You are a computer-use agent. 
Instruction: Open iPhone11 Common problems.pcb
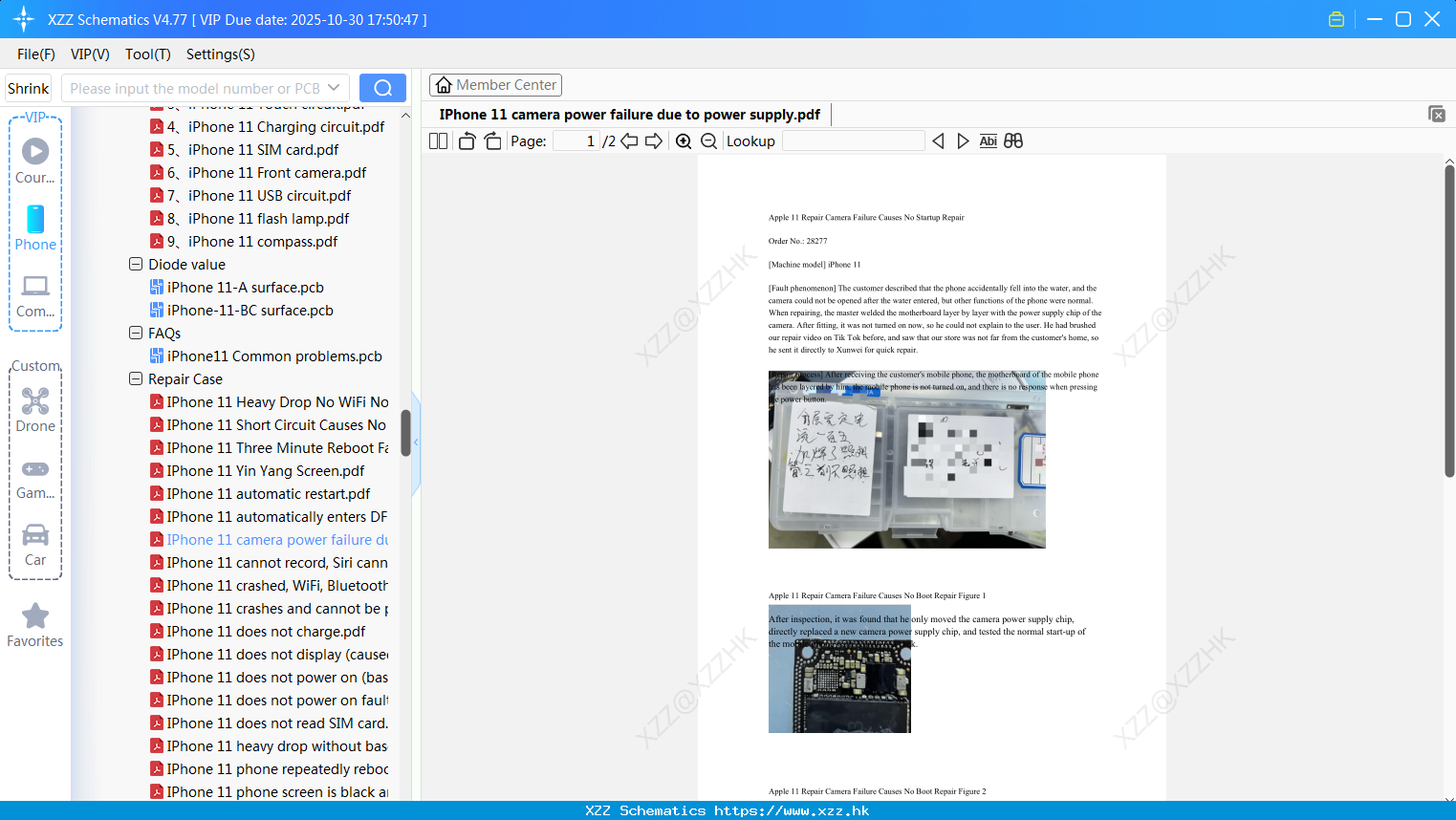coord(266,356)
